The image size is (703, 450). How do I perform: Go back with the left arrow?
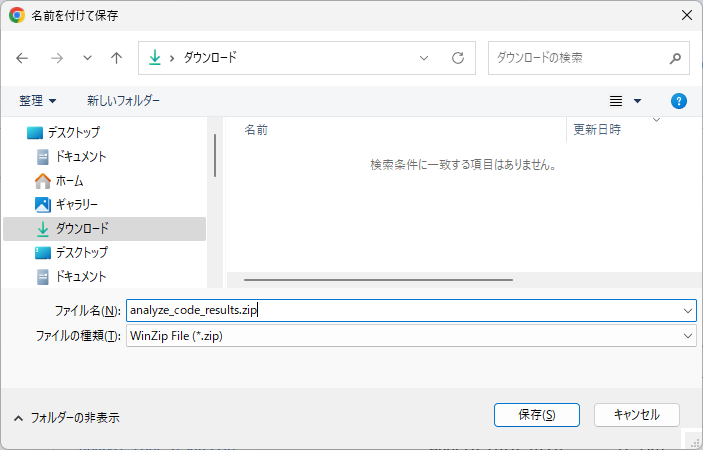click(x=22, y=58)
